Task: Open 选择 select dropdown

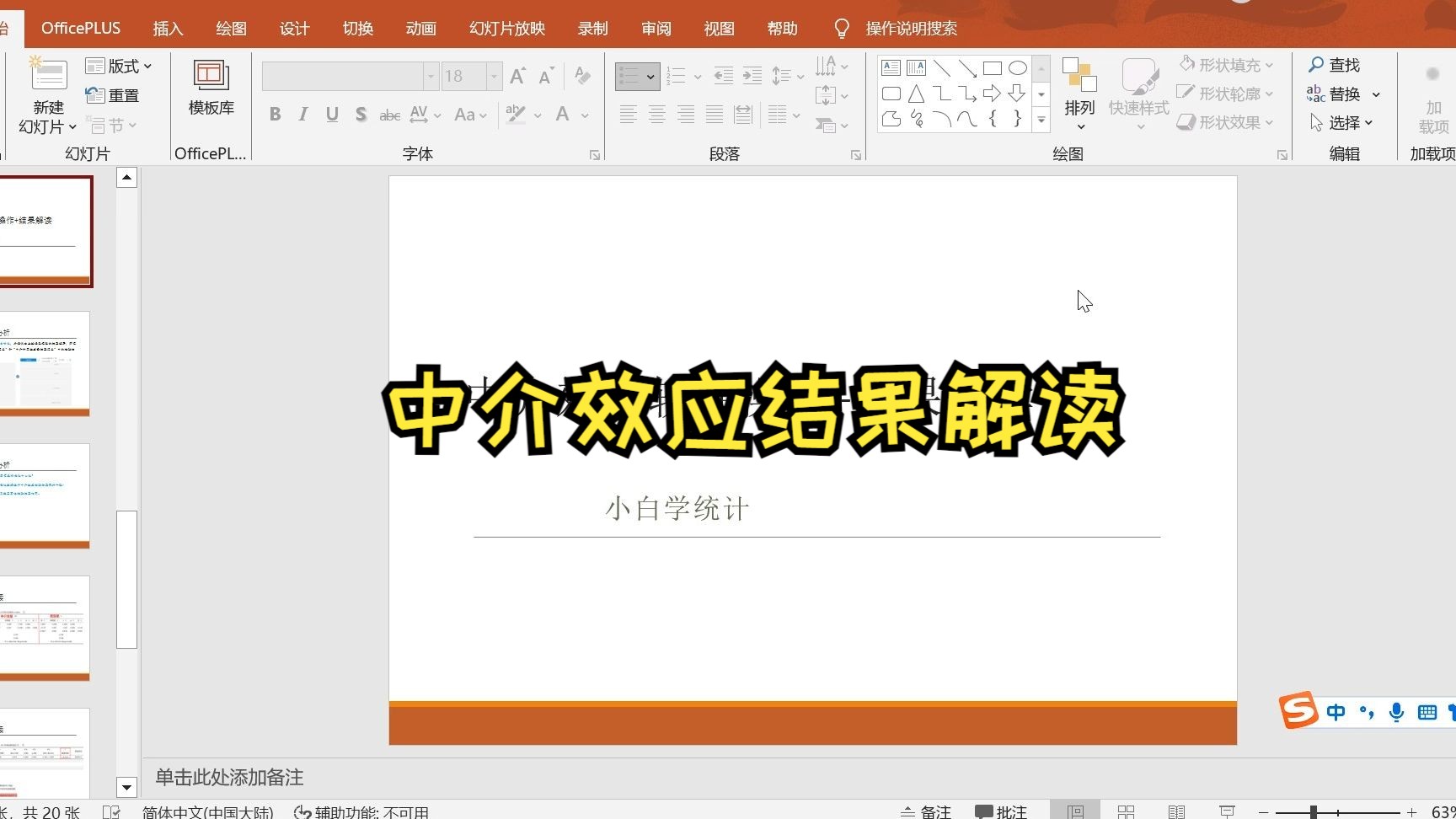Action: [1342, 122]
